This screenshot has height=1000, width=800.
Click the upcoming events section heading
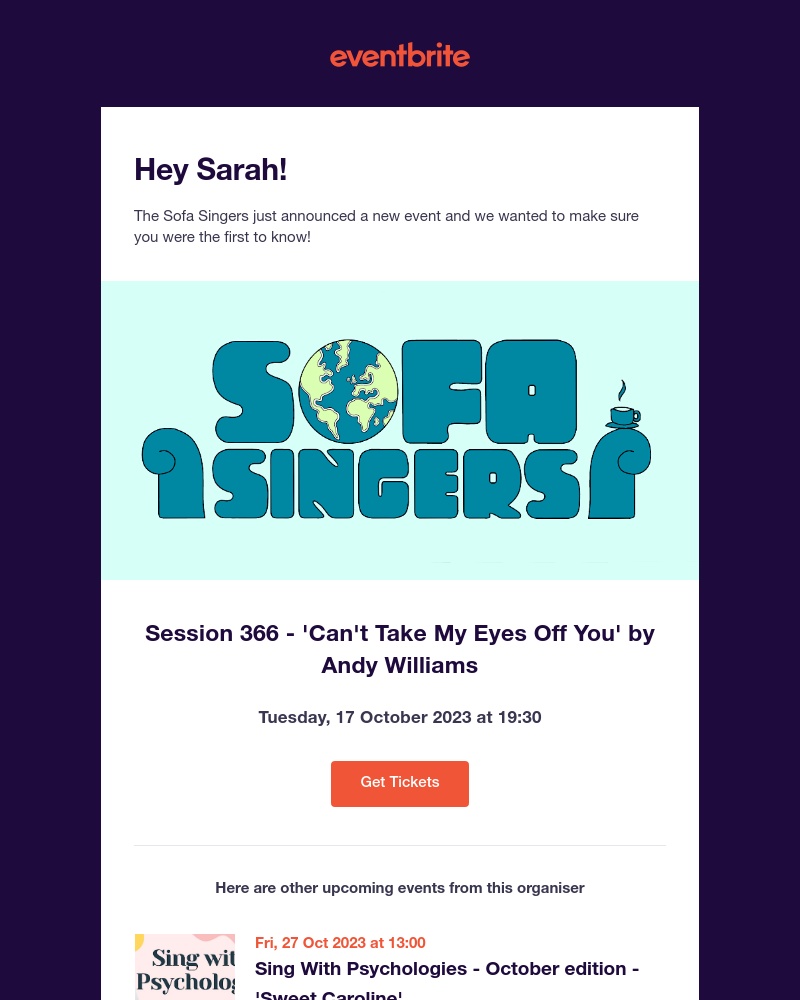click(400, 889)
